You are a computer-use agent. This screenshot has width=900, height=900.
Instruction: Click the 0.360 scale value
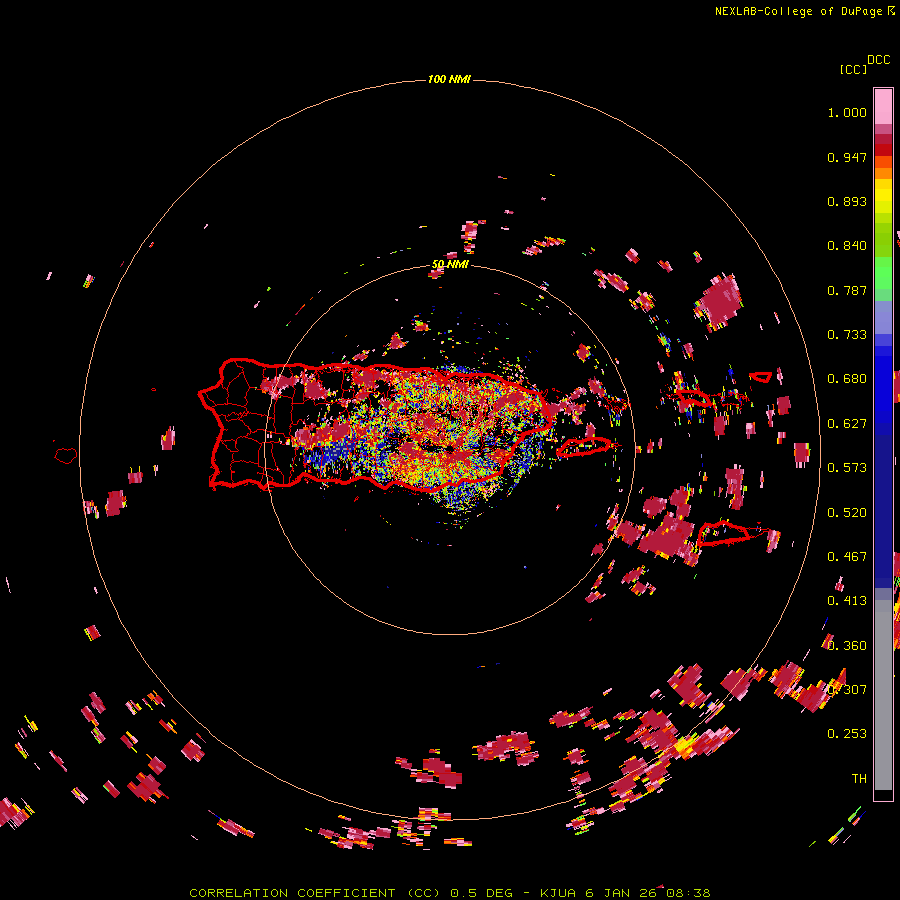point(847,646)
